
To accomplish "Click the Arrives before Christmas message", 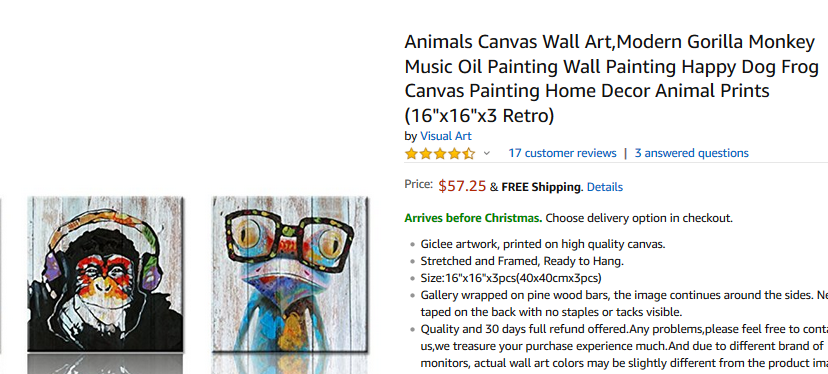I will [473, 218].
